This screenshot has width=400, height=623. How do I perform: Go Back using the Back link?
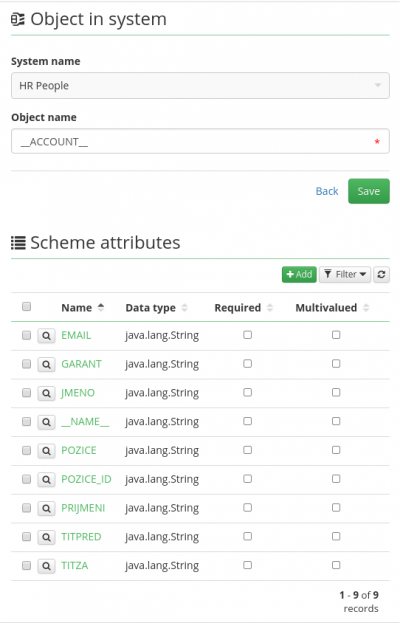(x=327, y=191)
